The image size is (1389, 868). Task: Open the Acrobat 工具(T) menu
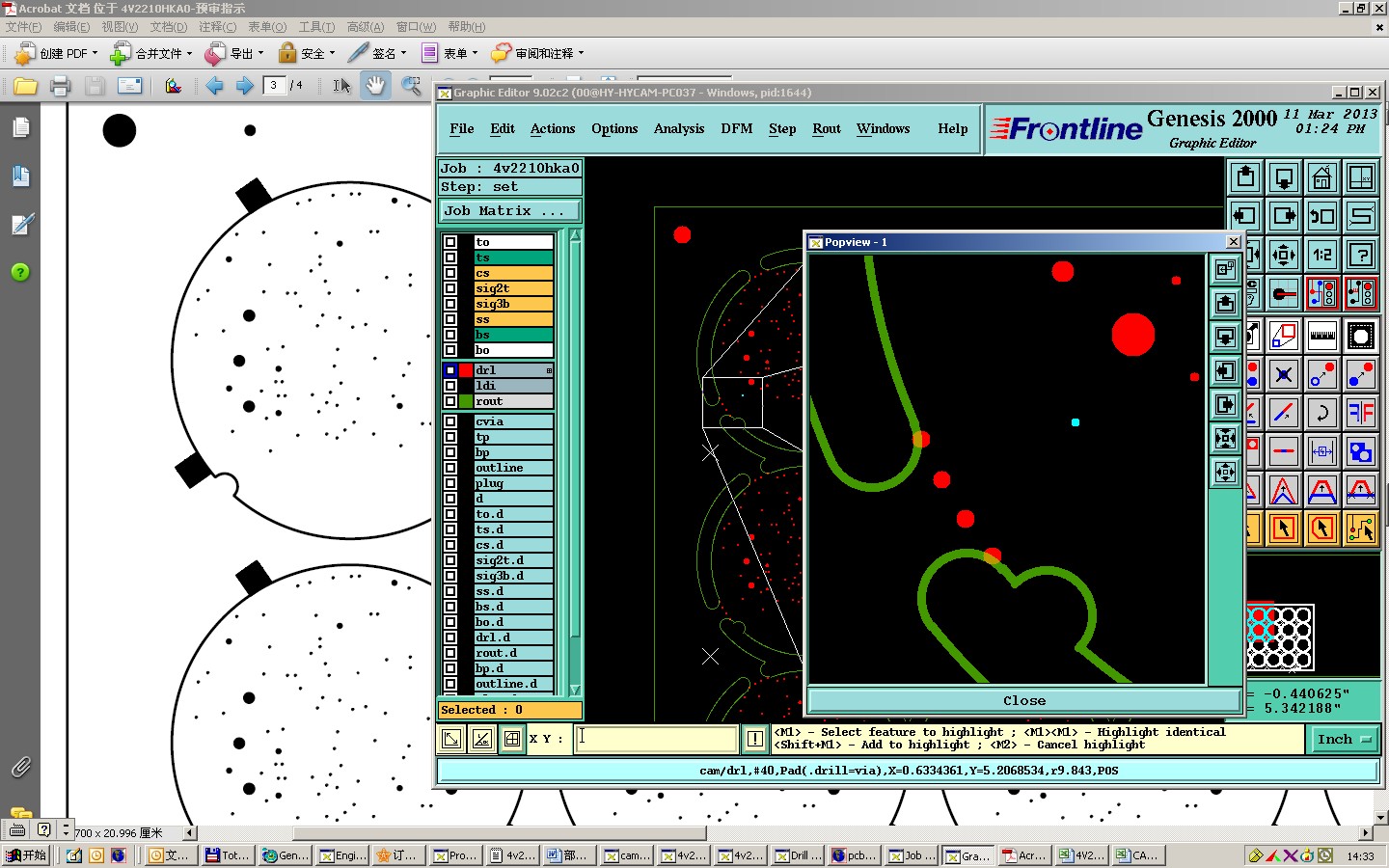[316, 27]
